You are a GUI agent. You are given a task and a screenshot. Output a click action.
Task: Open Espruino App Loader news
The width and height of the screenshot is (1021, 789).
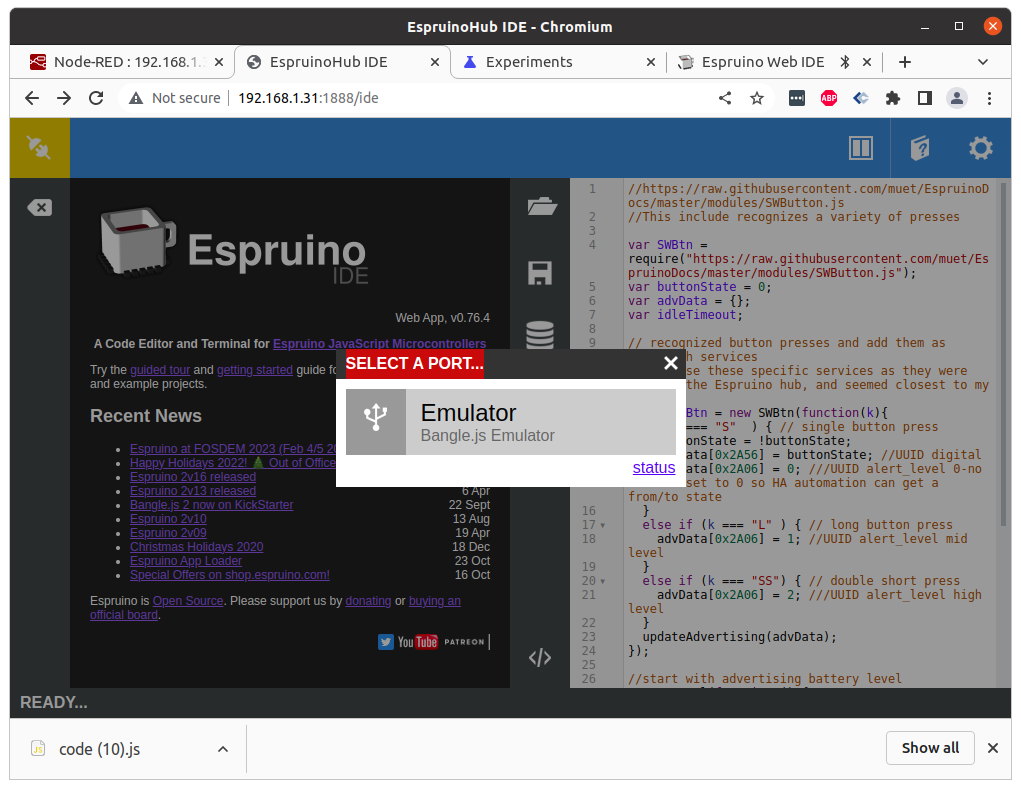(x=186, y=561)
